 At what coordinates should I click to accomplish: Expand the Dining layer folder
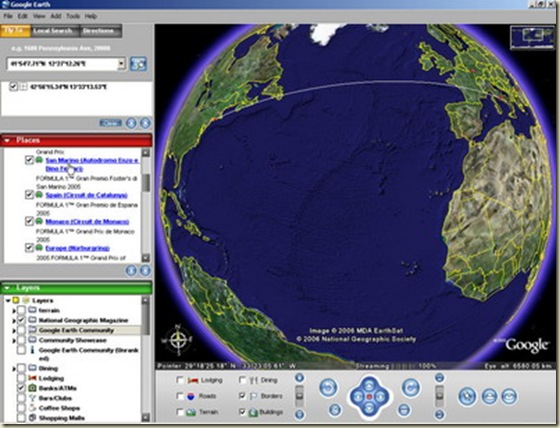click(14, 368)
